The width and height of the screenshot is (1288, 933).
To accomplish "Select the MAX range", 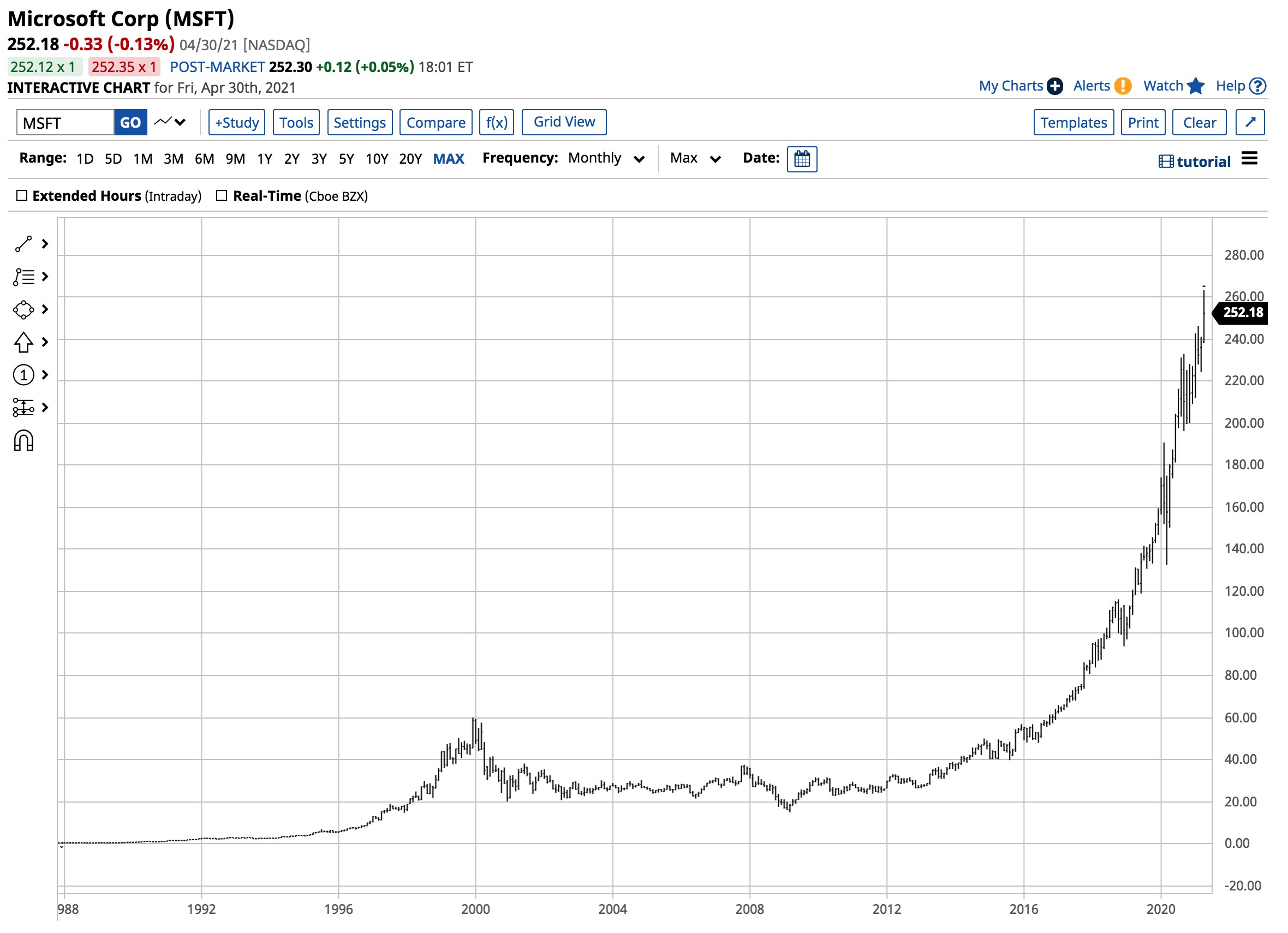I will (x=450, y=159).
